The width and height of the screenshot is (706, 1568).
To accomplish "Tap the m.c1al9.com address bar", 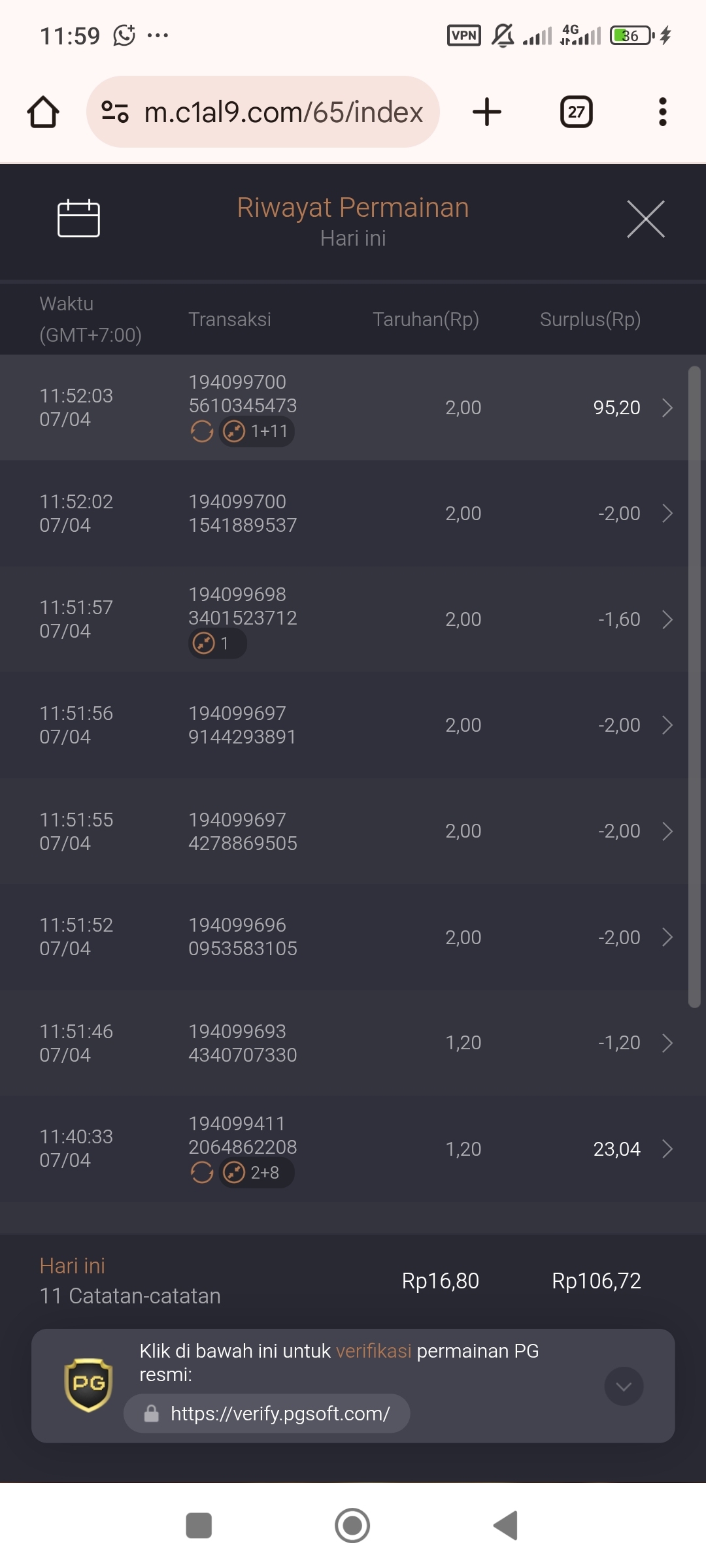I will (263, 112).
